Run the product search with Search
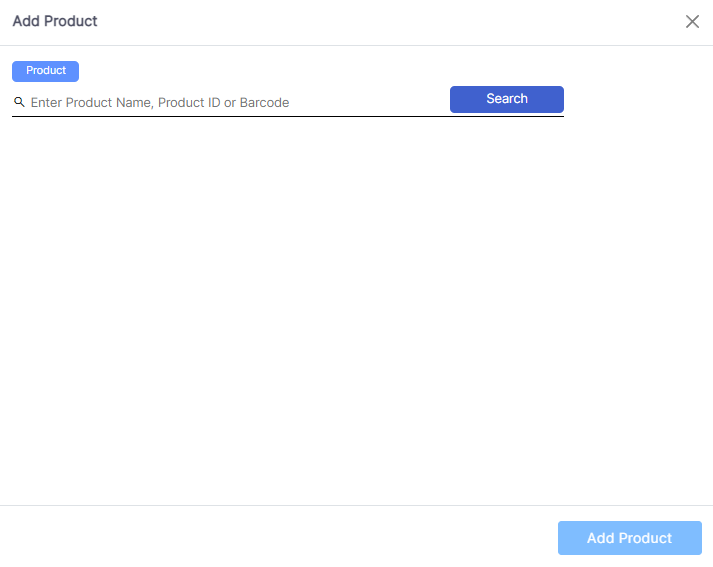This screenshot has height=567, width=713. coord(506,99)
